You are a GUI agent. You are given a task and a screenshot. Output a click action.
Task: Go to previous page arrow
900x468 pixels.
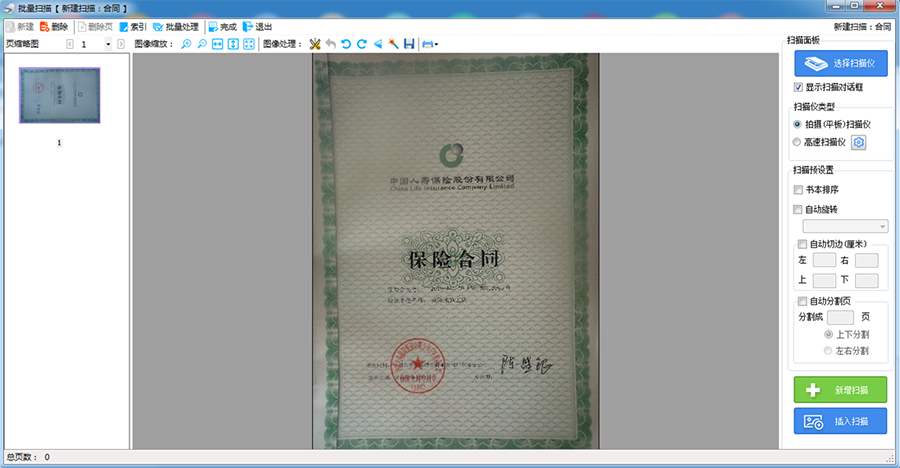coord(70,44)
